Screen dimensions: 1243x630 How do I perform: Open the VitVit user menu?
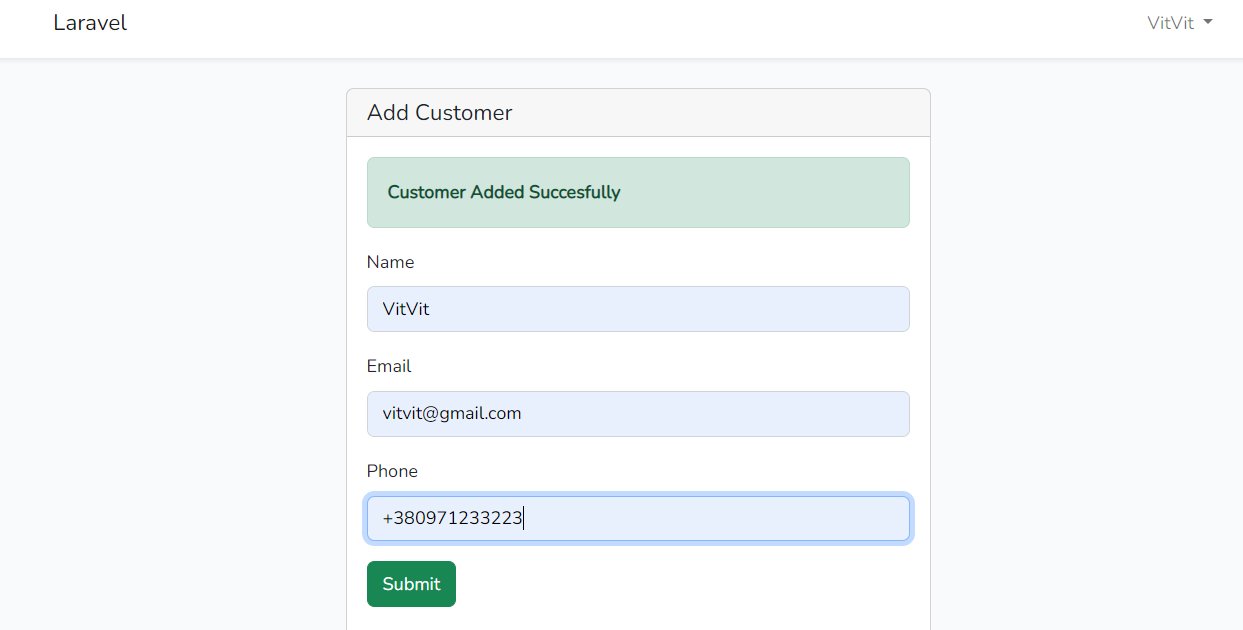[x=1171, y=23]
